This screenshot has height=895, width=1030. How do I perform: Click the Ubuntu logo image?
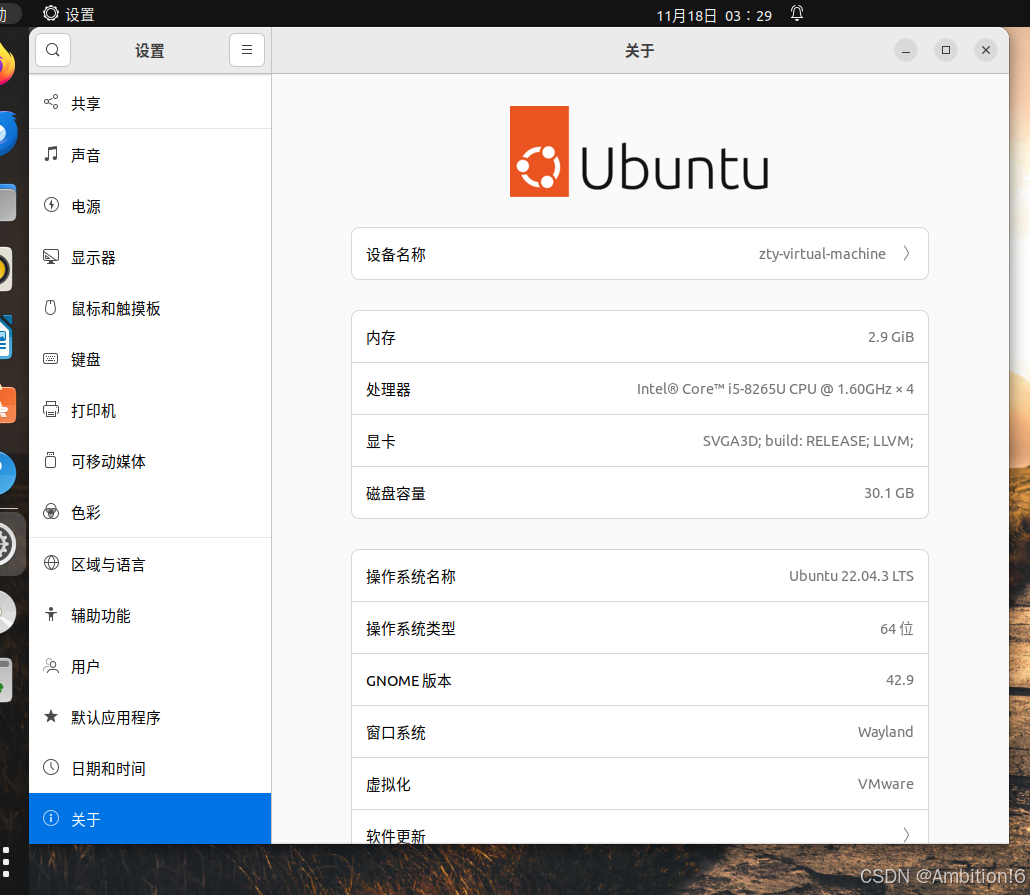pyautogui.click(x=639, y=151)
